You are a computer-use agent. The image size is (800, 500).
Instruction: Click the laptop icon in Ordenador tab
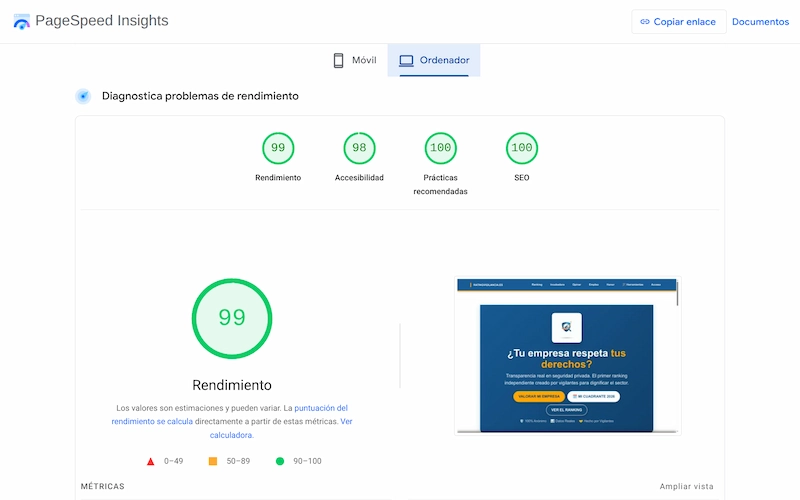406,61
